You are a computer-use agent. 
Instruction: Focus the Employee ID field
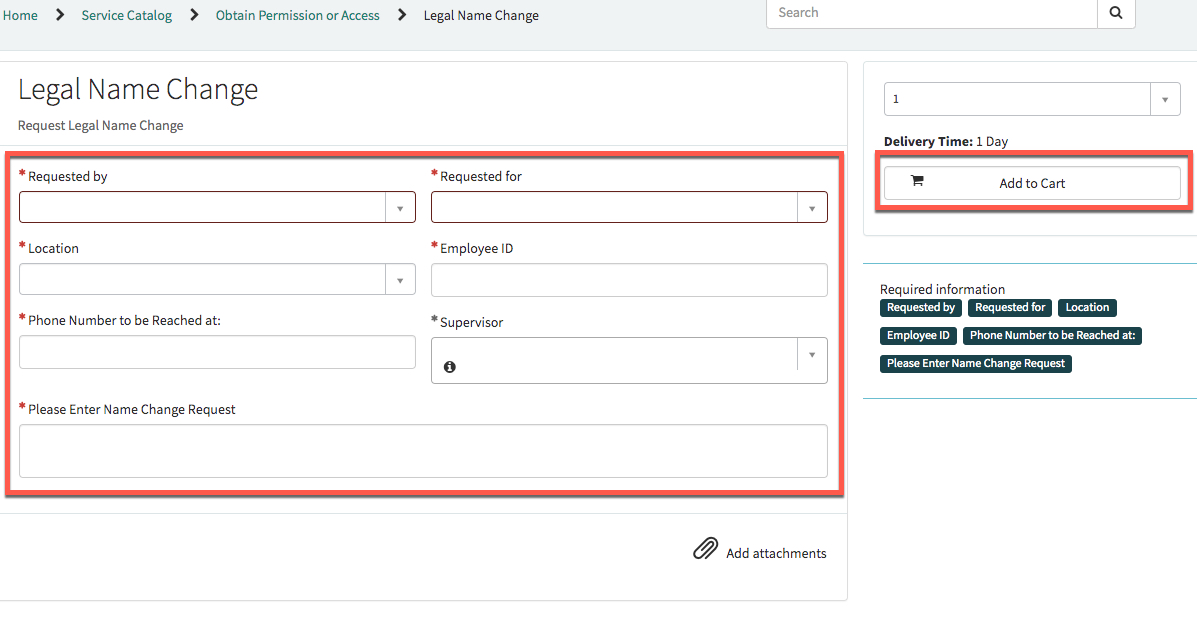coord(629,280)
